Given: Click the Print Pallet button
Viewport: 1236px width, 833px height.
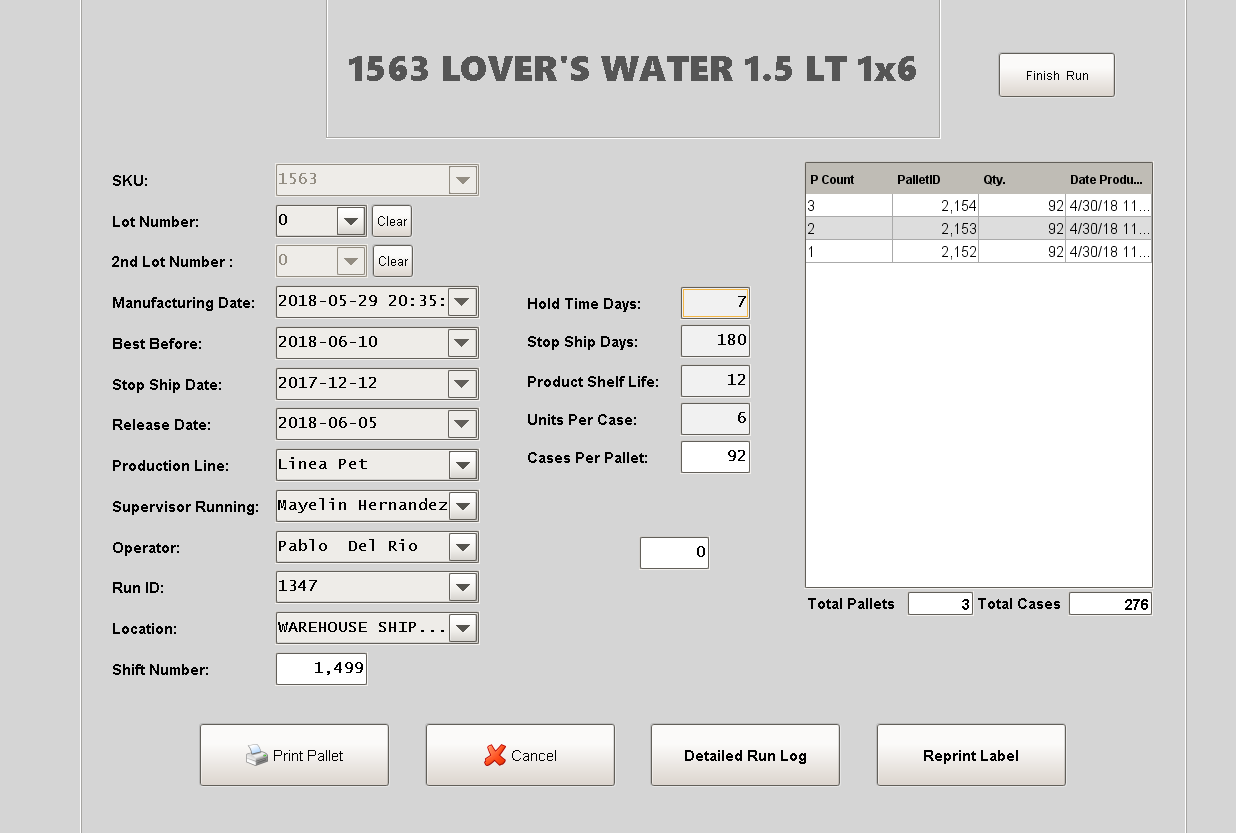Looking at the screenshot, I should (x=294, y=755).
